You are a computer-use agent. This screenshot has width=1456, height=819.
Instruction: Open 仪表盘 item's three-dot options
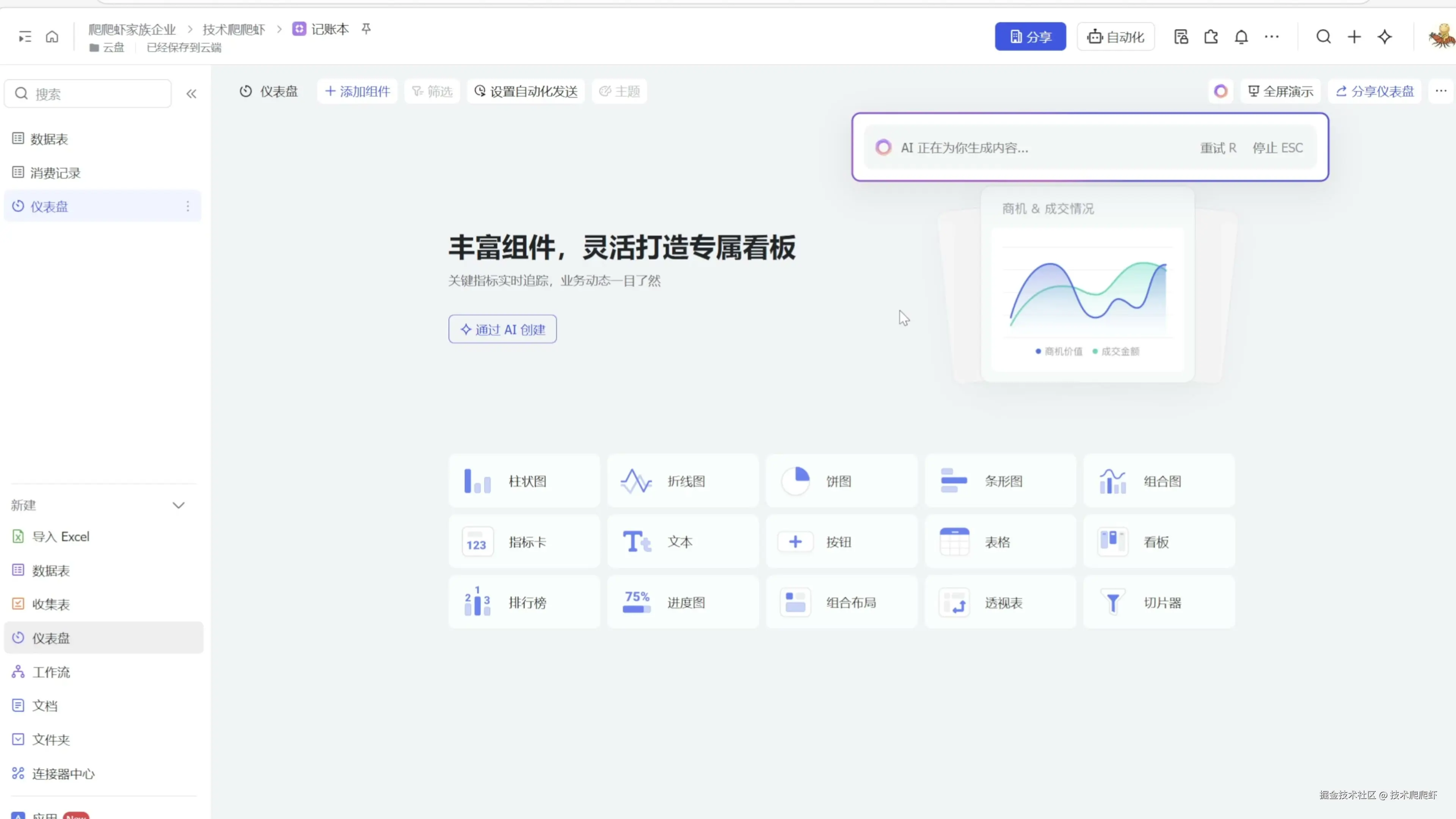(188, 207)
